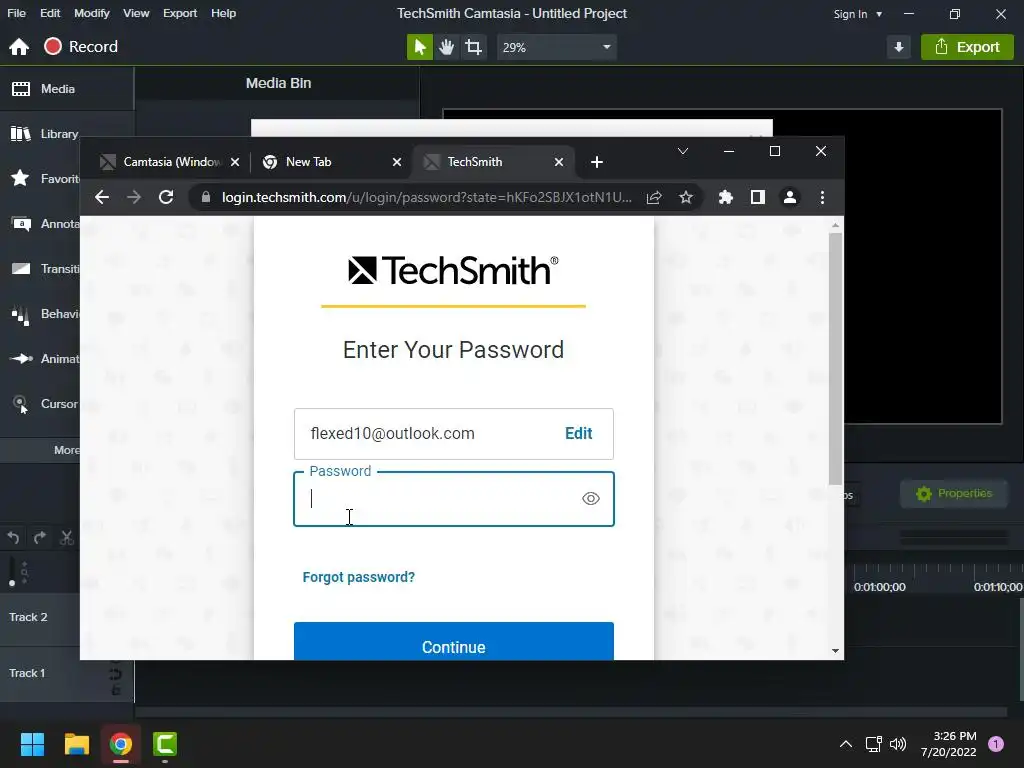Open the Favorites star panel
The image size is (1024, 768).
pos(43,178)
